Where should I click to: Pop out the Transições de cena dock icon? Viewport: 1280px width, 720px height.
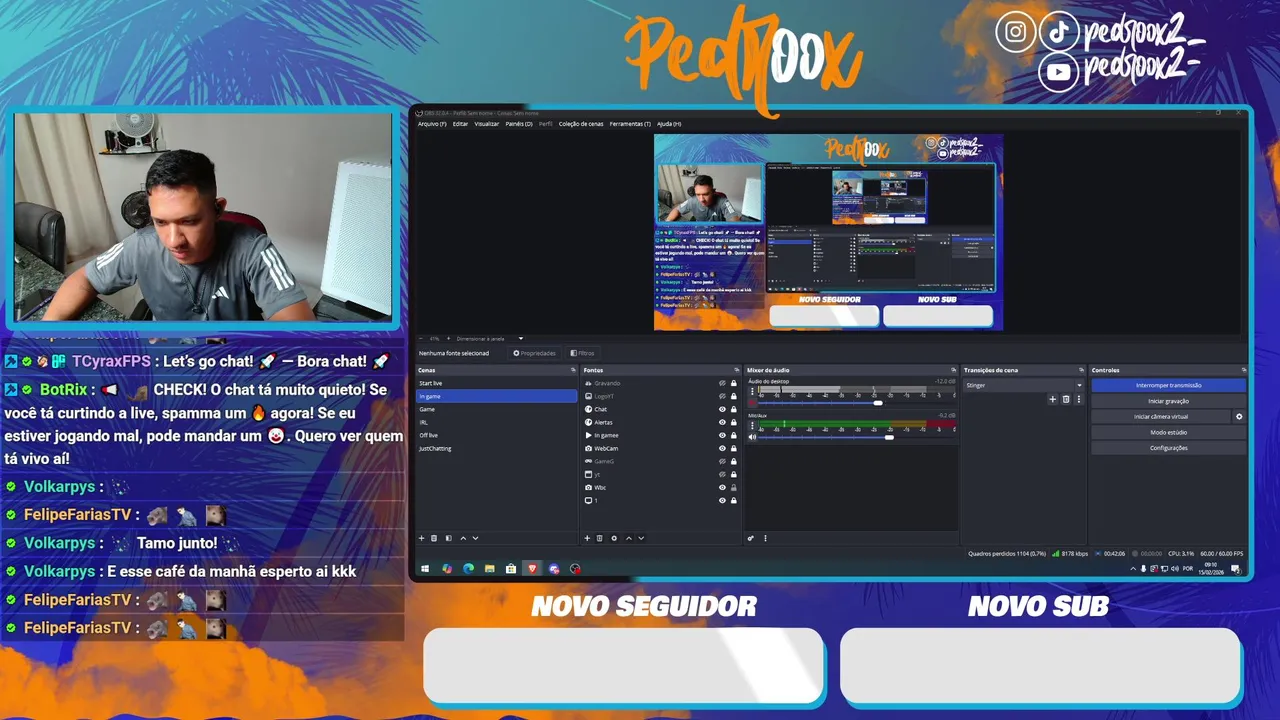[x=1081, y=370]
